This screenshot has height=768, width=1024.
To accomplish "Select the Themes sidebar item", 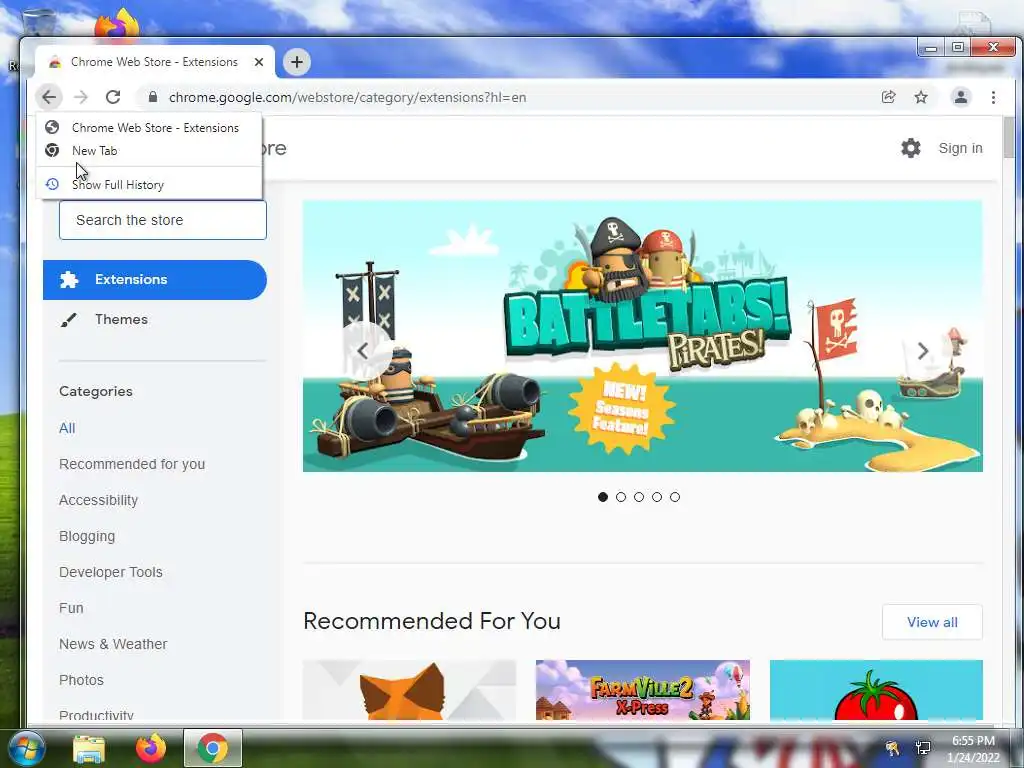I will tap(155, 319).
